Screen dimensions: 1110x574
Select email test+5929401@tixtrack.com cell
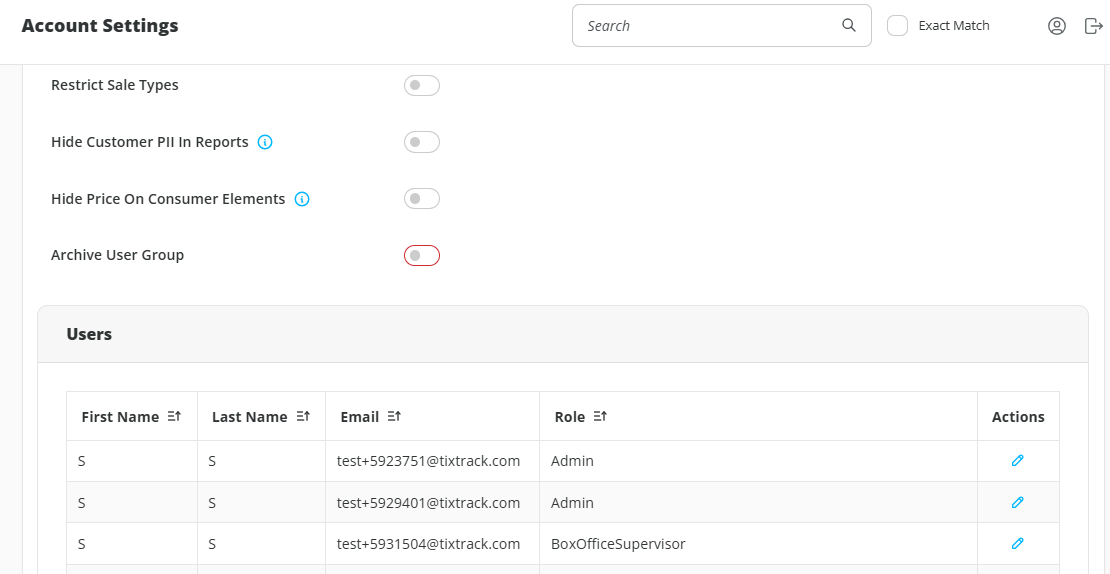(x=432, y=503)
